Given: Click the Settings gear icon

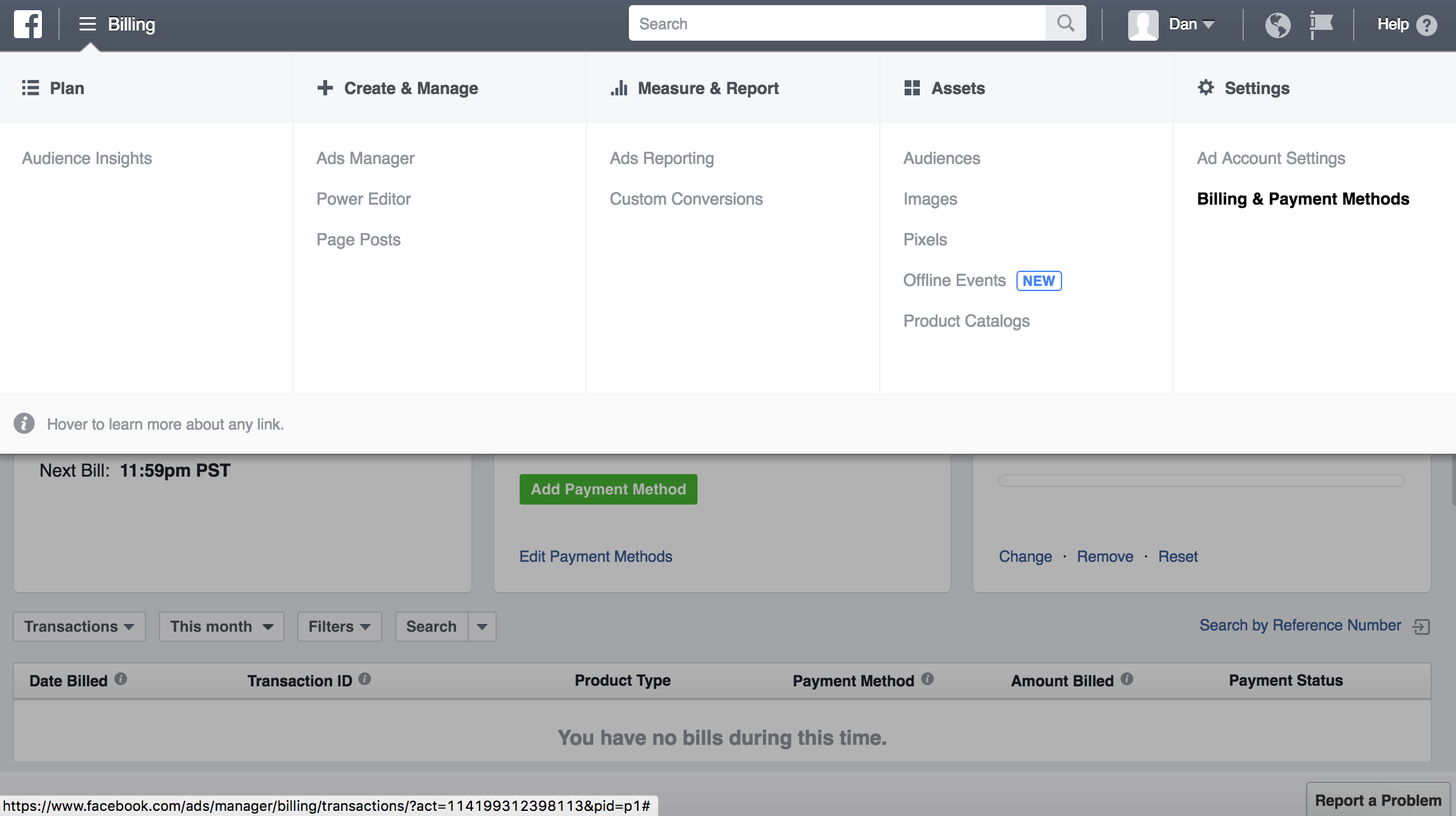Looking at the screenshot, I should (1206, 88).
